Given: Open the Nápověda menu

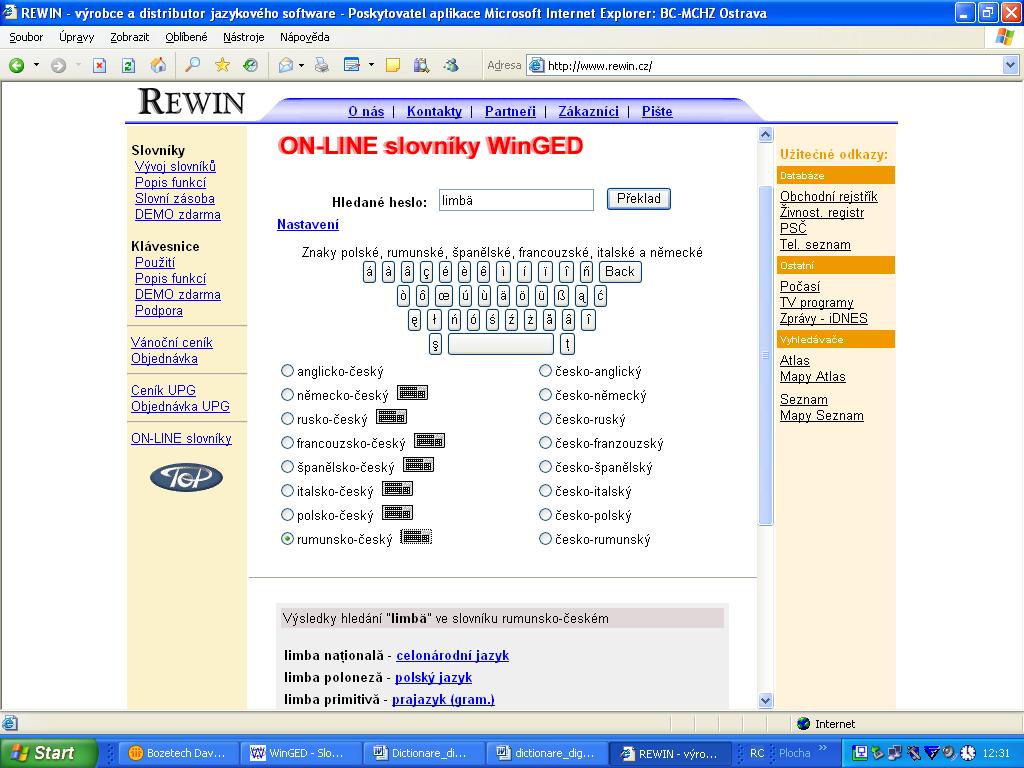Looking at the screenshot, I should pos(304,37).
